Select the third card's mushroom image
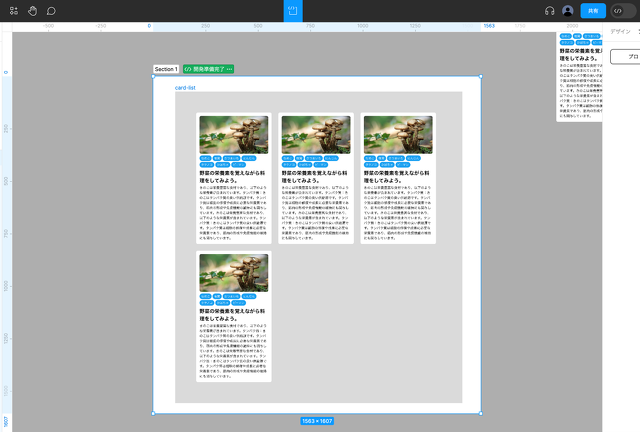Viewport: 640px width, 432px height. (x=398, y=135)
